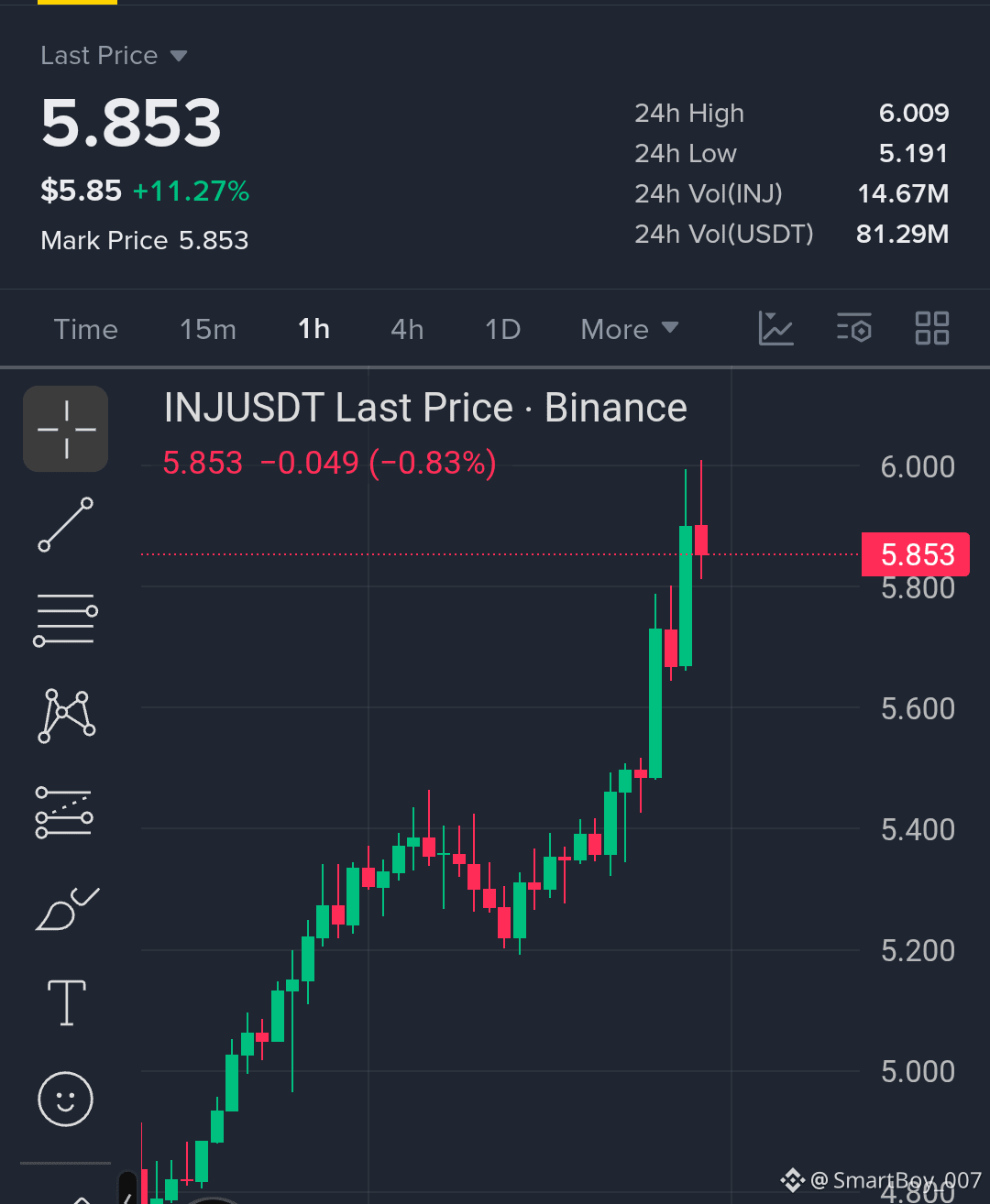Click the 24h High value 6.009
The width and height of the screenshot is (990, 1204).
pos(914,113)
